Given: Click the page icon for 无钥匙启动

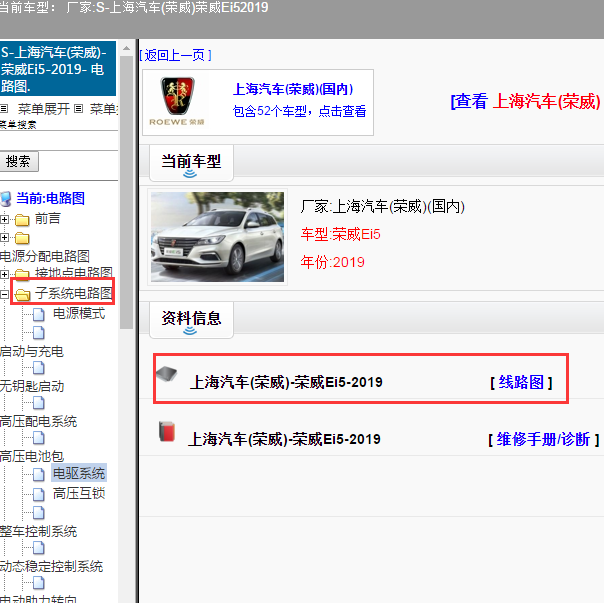Looking at the screenshot, I should (x=39, y=368).
